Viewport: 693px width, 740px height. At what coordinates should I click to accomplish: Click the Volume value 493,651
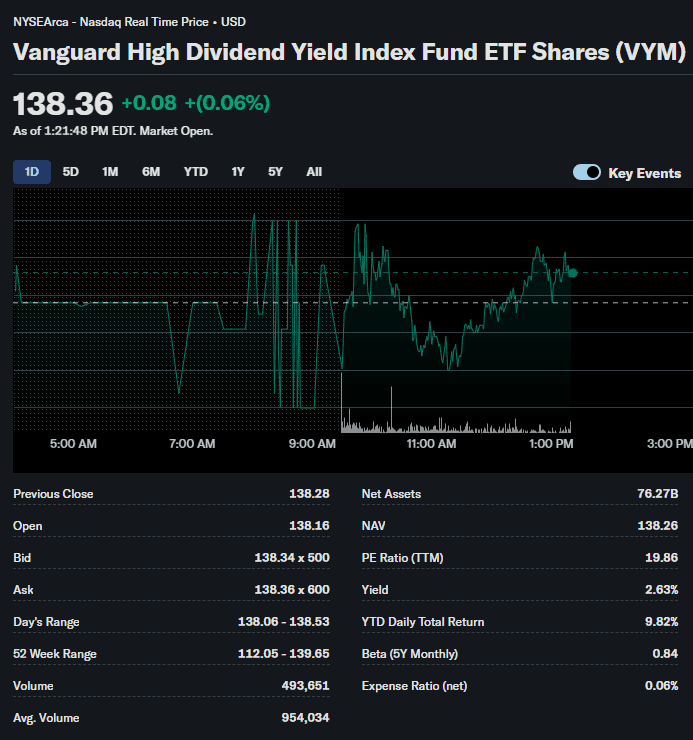click(x=305, y=686)
